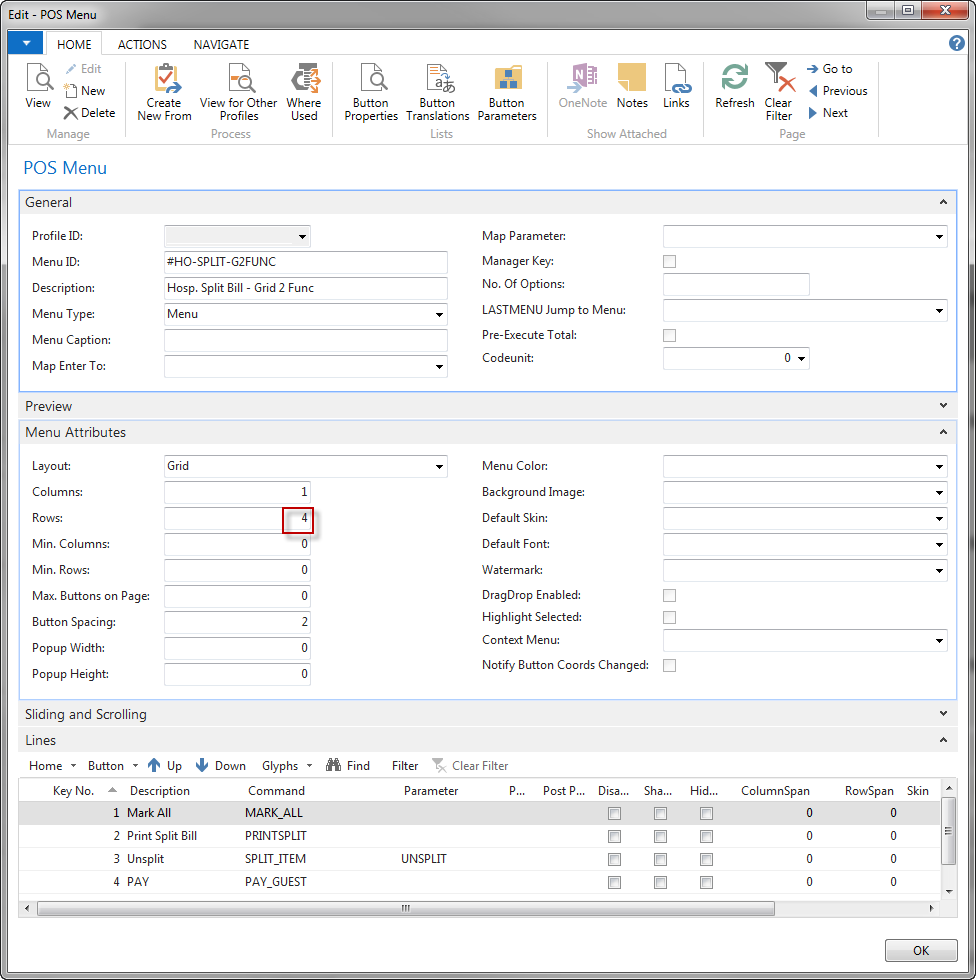Tick the Pre-Execute Total checkbox
The height and width of the screenshot is (980, 976).
(x=670, y=336)
